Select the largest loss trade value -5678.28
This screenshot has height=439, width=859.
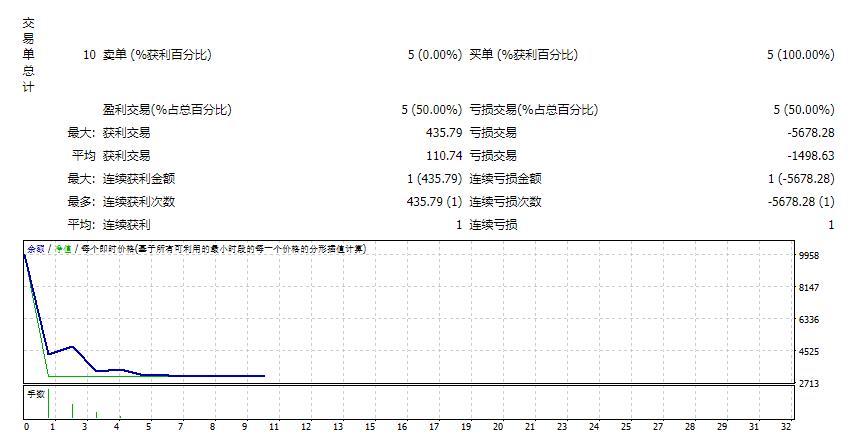[x=811, y=133]
